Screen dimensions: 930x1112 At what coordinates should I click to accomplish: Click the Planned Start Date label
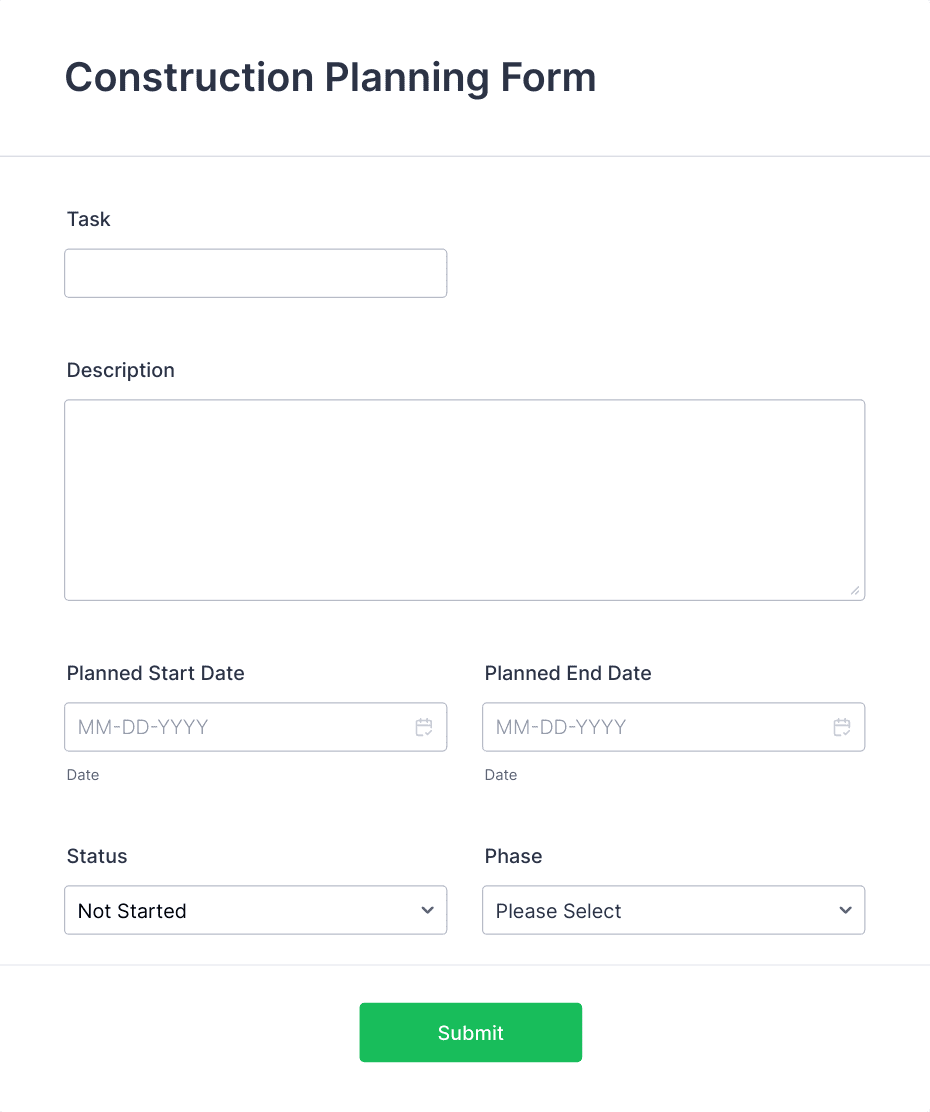(155, 673)
